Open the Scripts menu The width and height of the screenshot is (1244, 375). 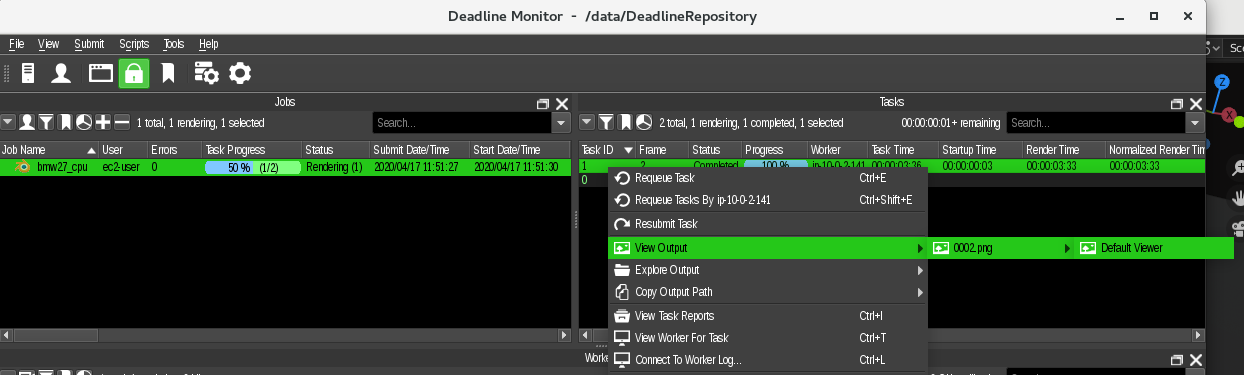tap(134, 44)
